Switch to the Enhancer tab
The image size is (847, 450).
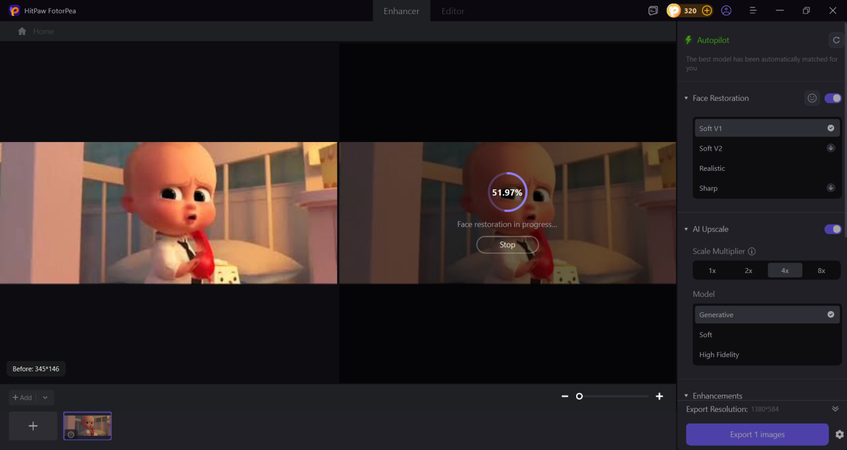pyautogui.click(x=401, y=11)
